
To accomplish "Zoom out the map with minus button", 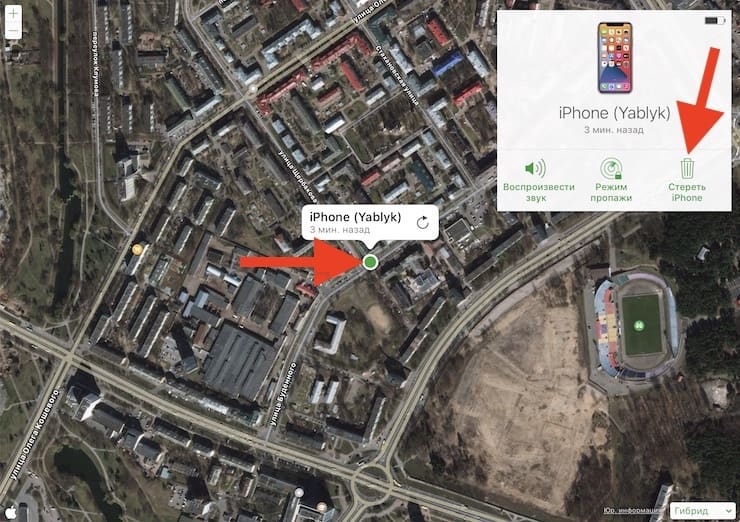I will click(13, 31).
